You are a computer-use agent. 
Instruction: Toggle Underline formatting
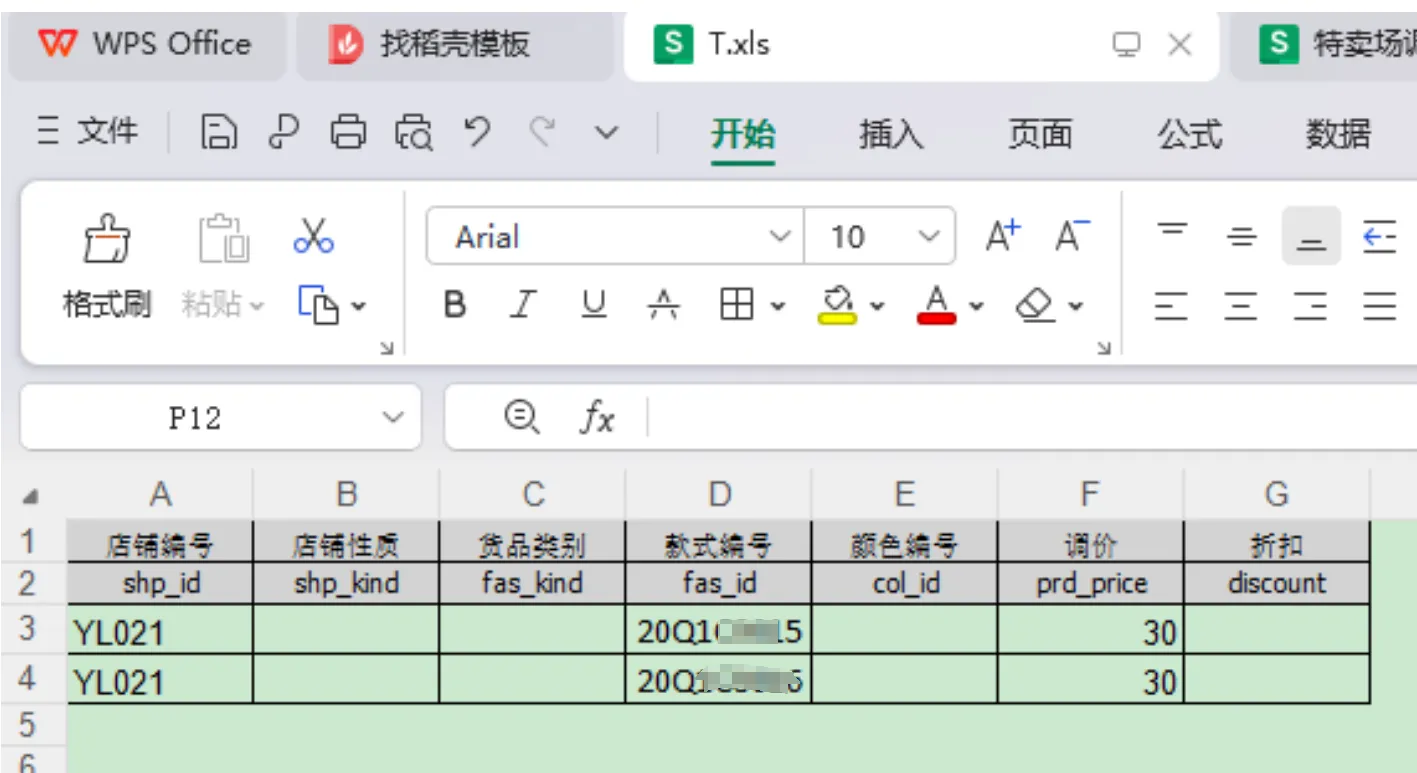[x=594, y=305]
